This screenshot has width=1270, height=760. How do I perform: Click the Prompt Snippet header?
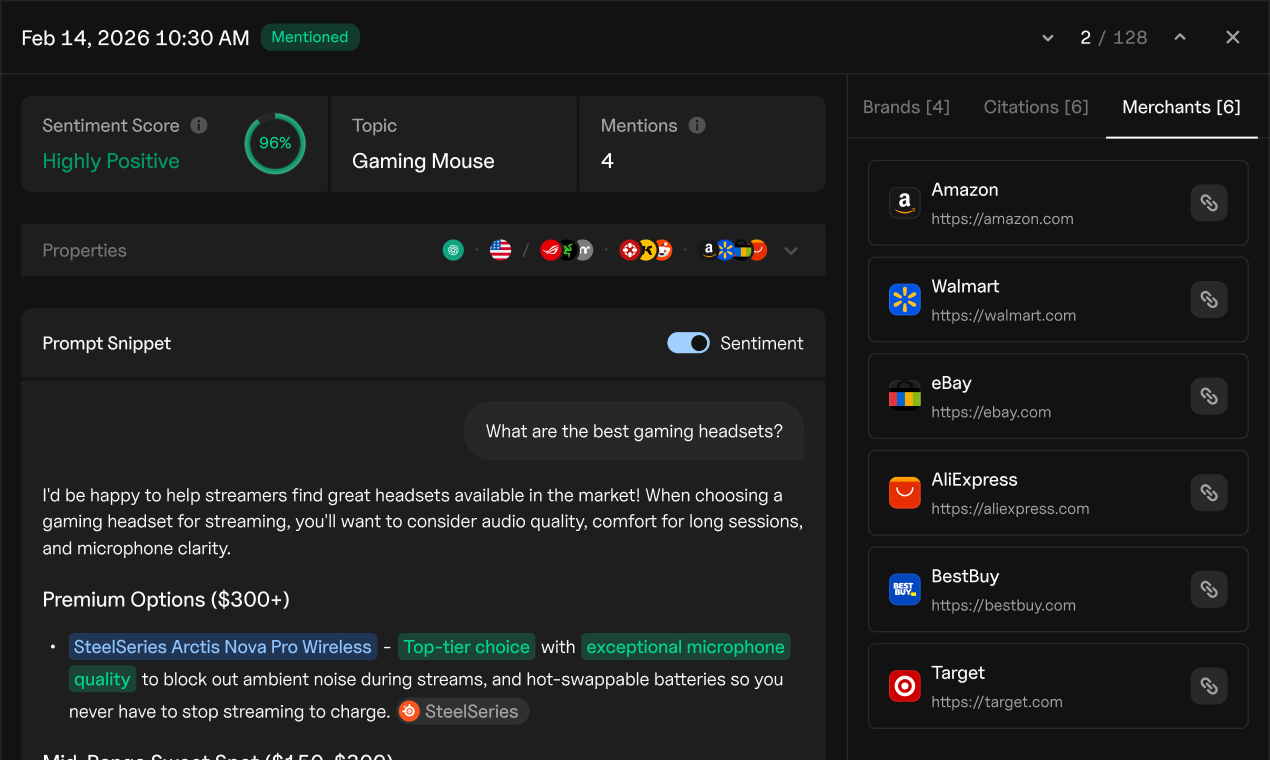pyautogui.click(x=107, y=343)
